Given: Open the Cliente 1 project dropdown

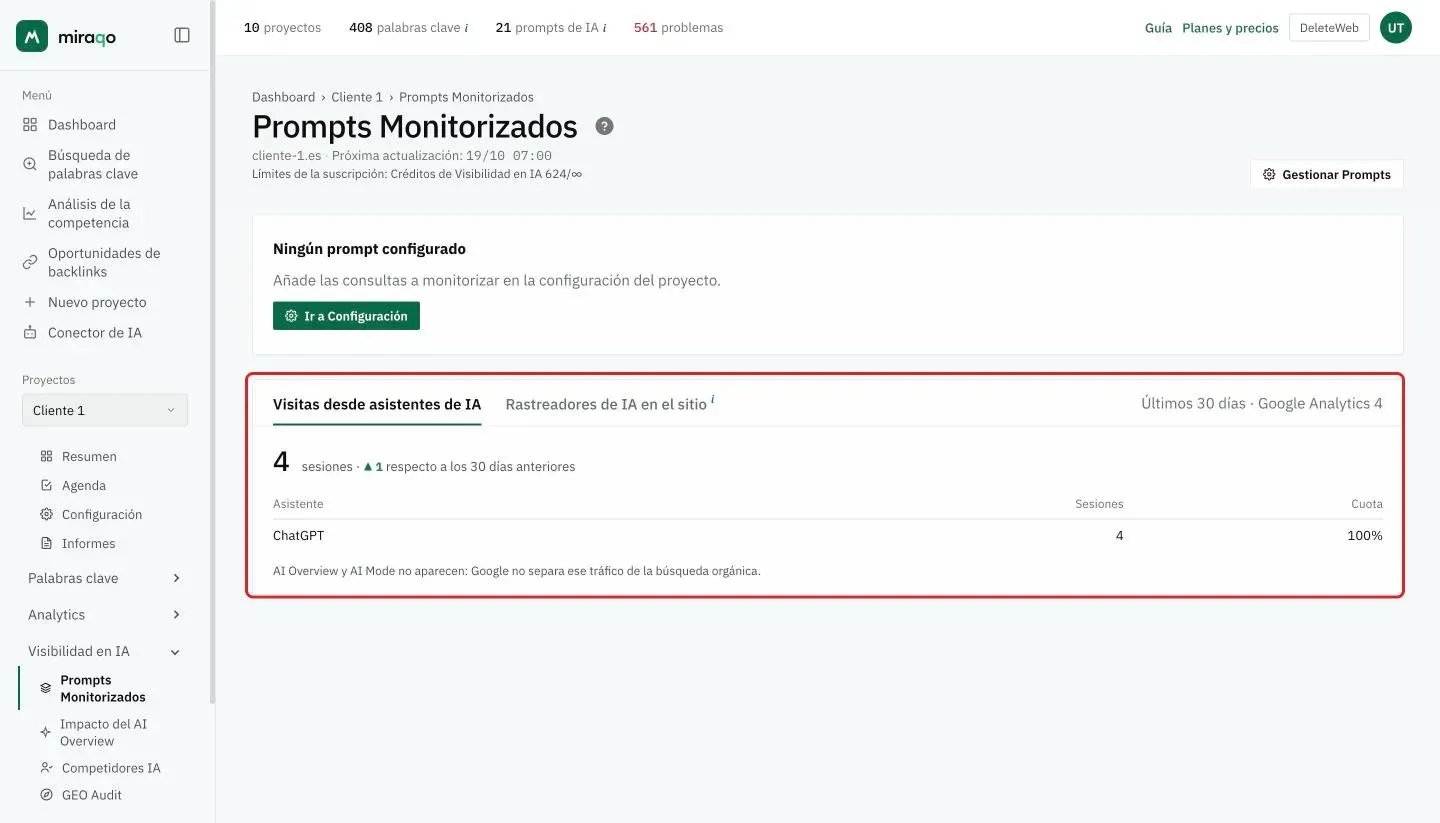Looking at the screenshot, I should click(105, 410).
